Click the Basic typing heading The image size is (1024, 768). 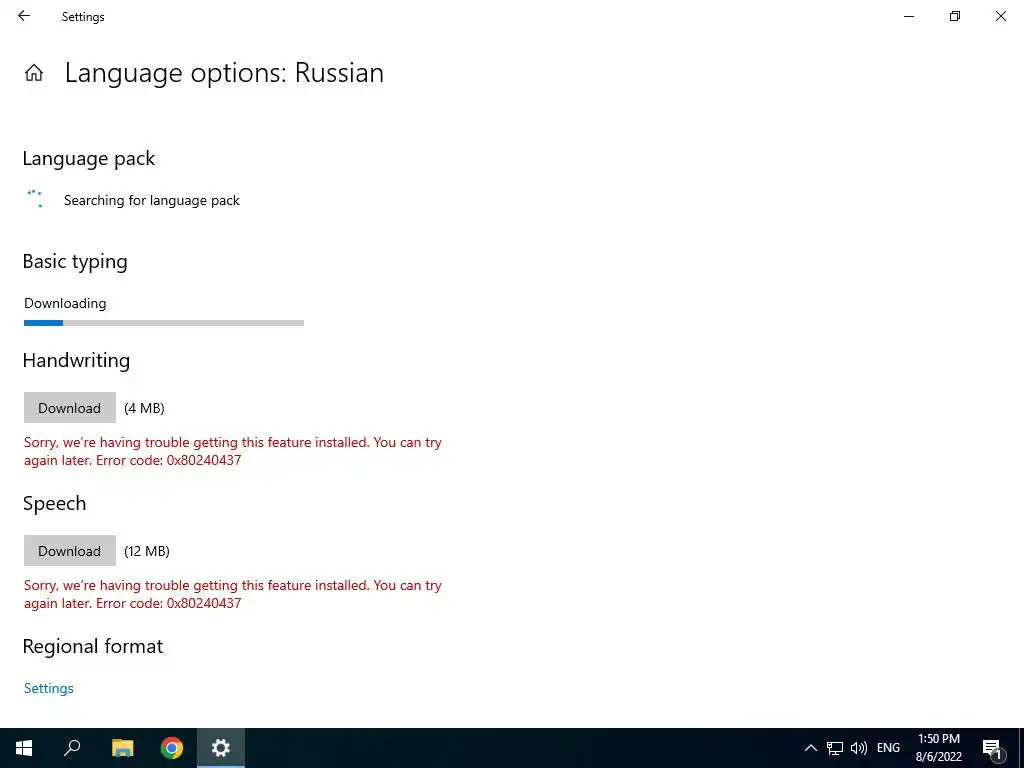tap(75, 262)
